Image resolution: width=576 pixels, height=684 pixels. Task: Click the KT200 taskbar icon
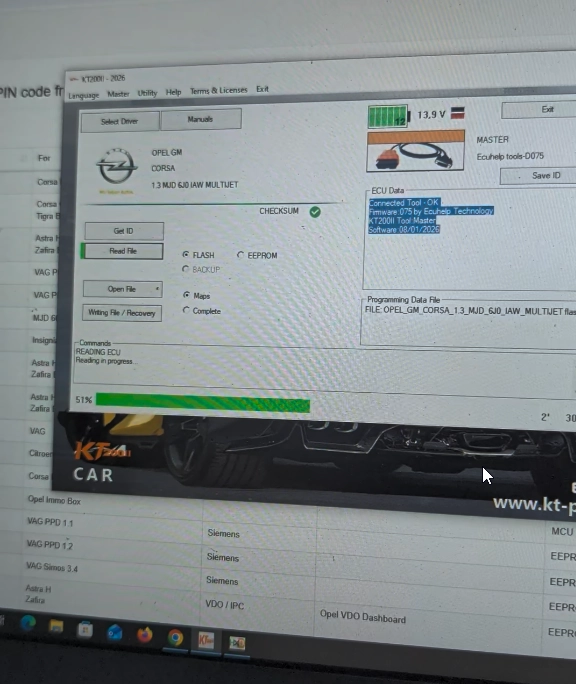[x=206, y=640]
